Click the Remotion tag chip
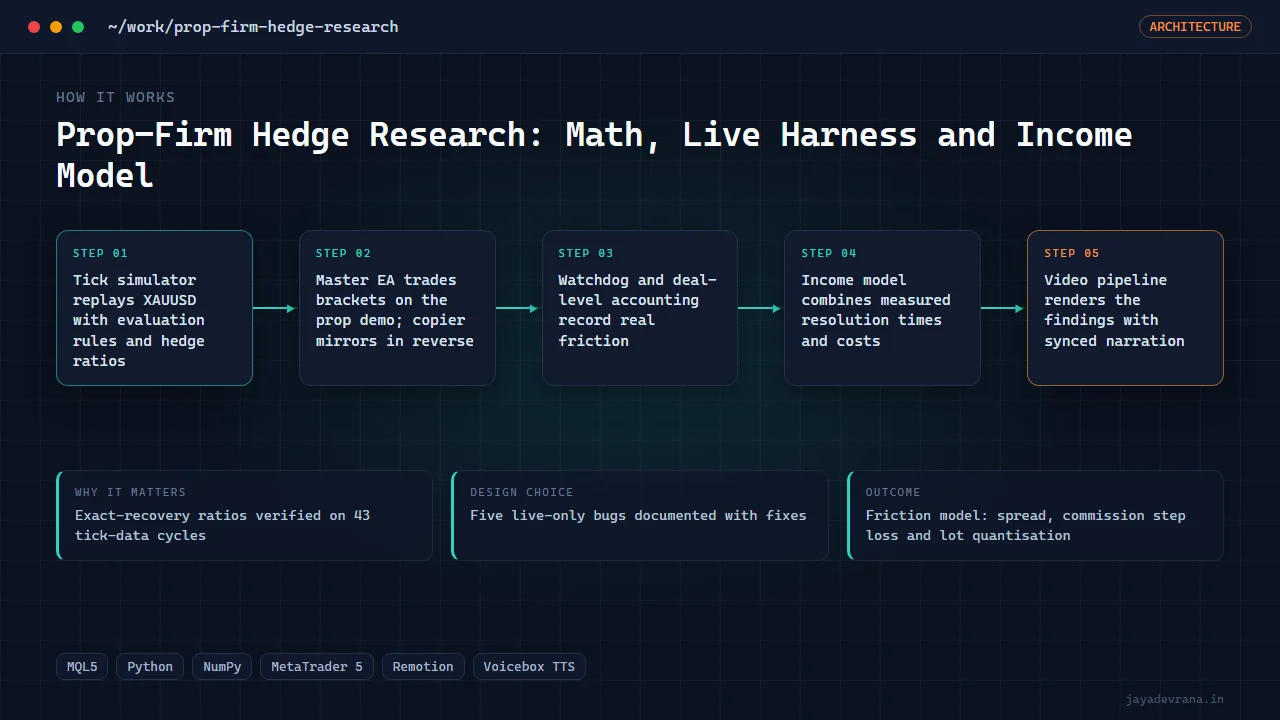Viewport: 1280px width, 720px height. click(x=423, y=667)
